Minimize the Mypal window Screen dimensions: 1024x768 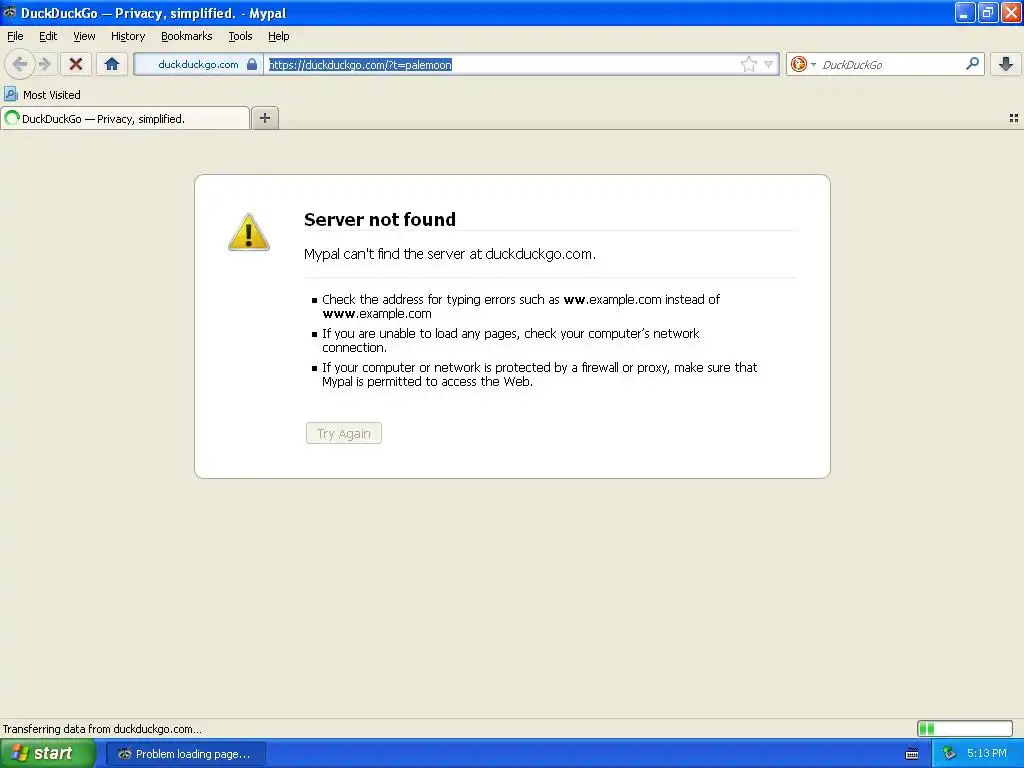pyautogui.click(x=965, y=12)
